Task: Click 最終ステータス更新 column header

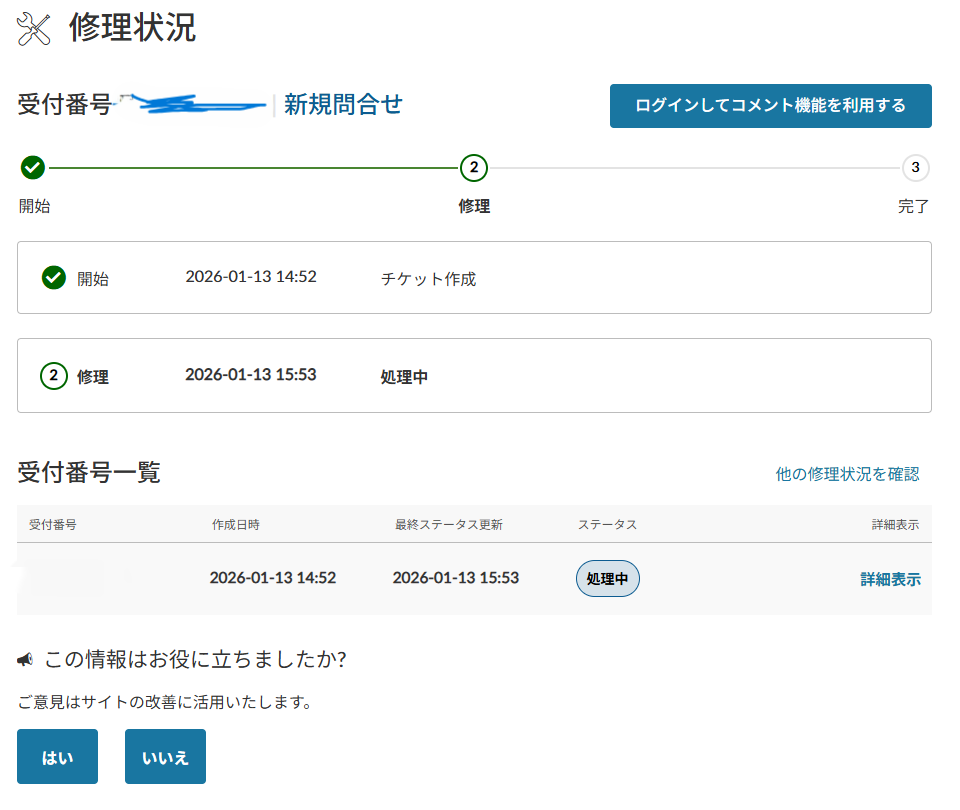Action: [448, 524]
